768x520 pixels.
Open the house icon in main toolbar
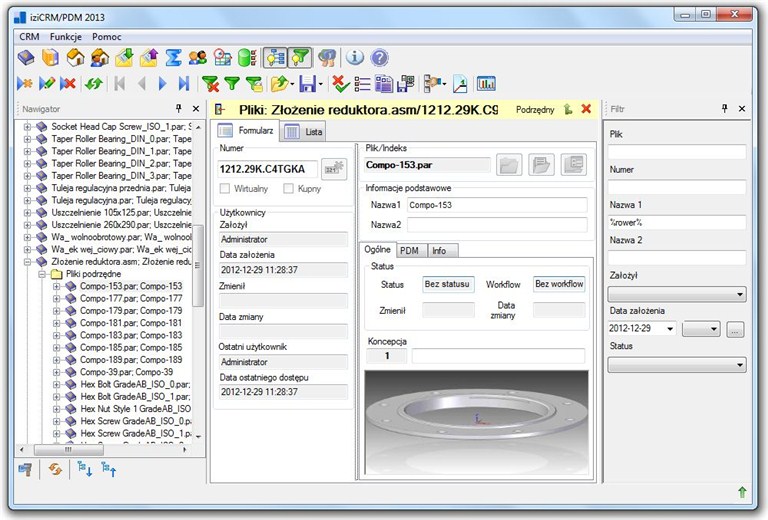pos(75,58)
